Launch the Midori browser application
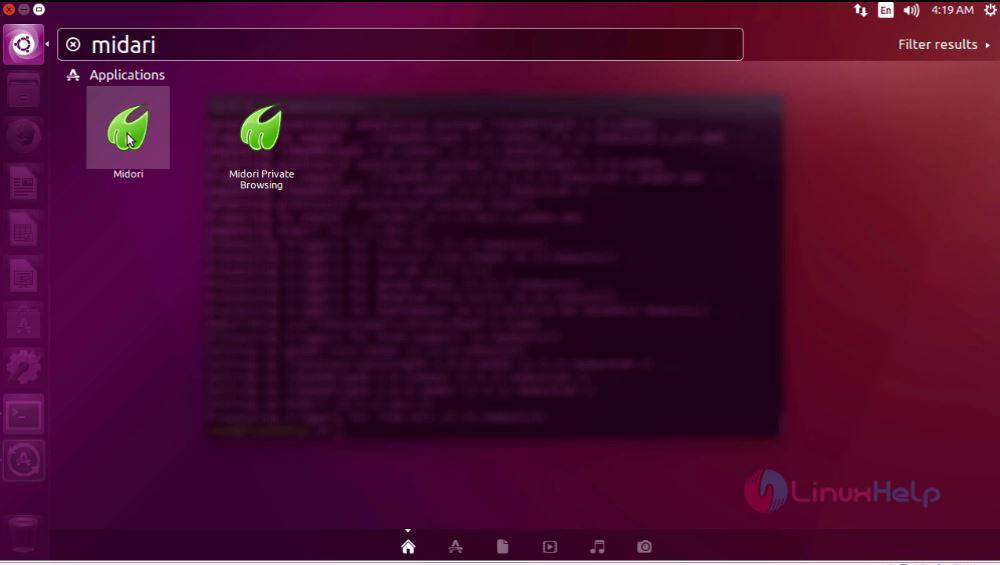Screen dimensions: 1000x565 [x=128, y=129]
